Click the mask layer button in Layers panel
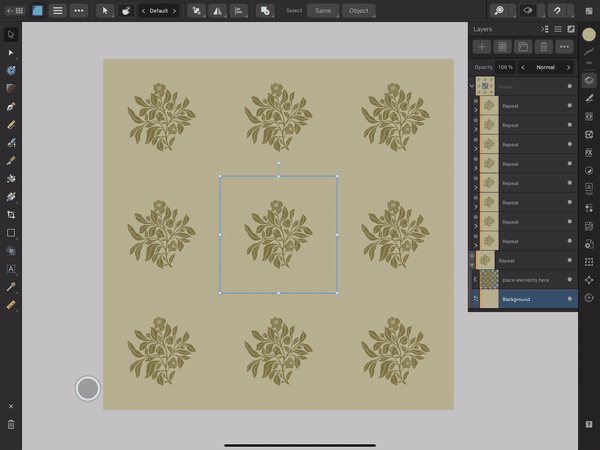 coord(523,47)
